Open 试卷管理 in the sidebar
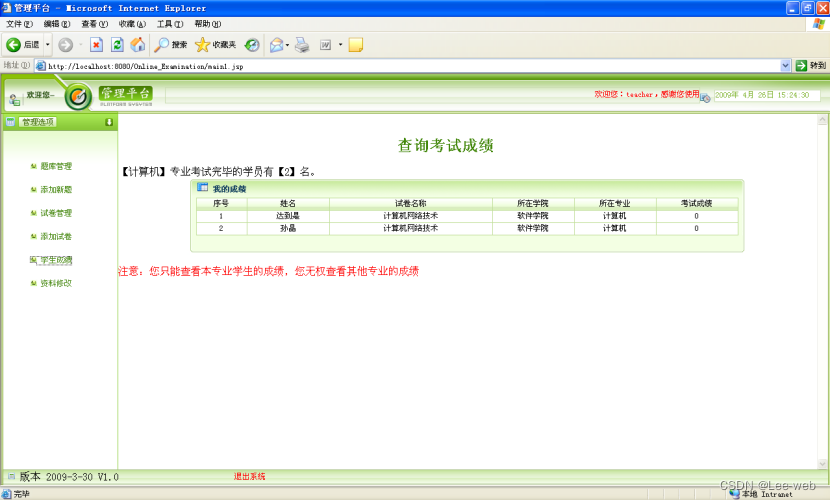Image resolution: width=831 pixels, height=500 pixels. click(56, 213)
